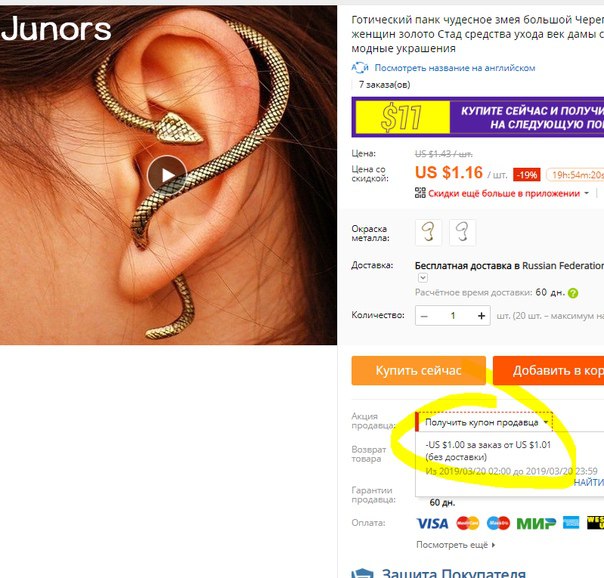The image size is (604, 578).
Task: Click the translate icon beside English title link
Action: (x=360, y=68)
